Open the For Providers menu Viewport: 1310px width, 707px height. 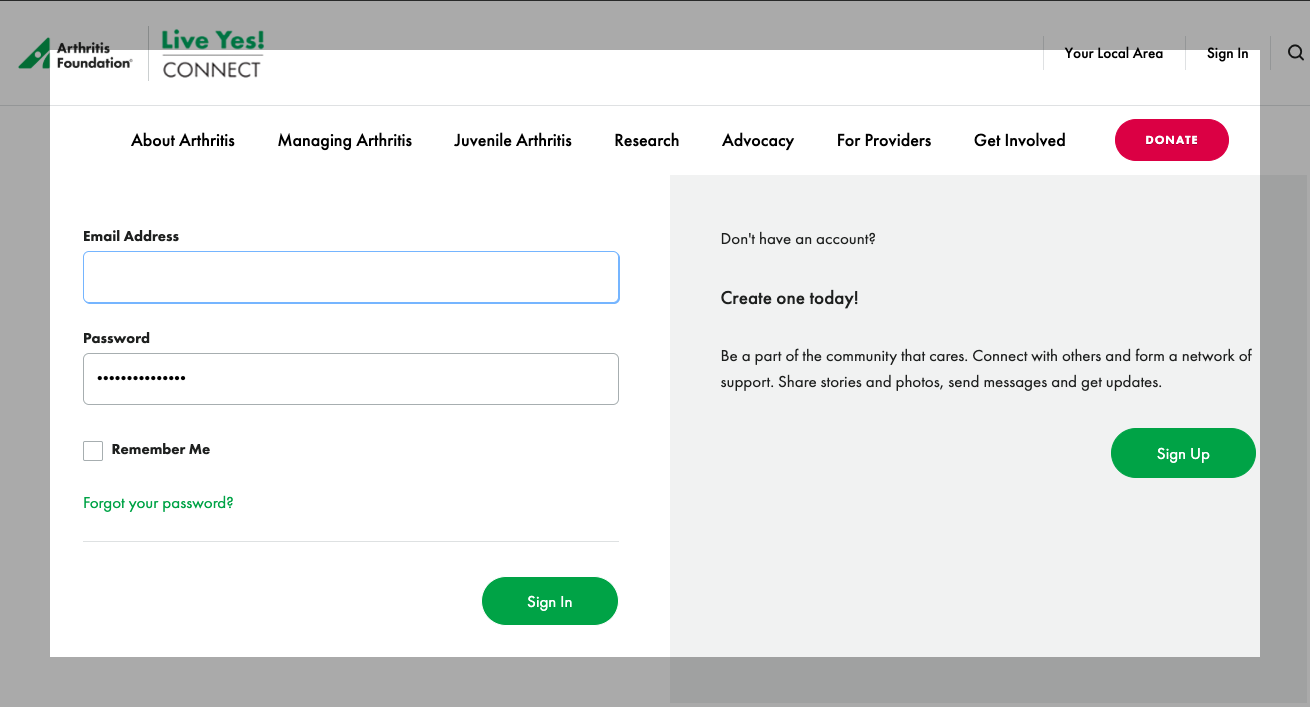pos(884,141)
